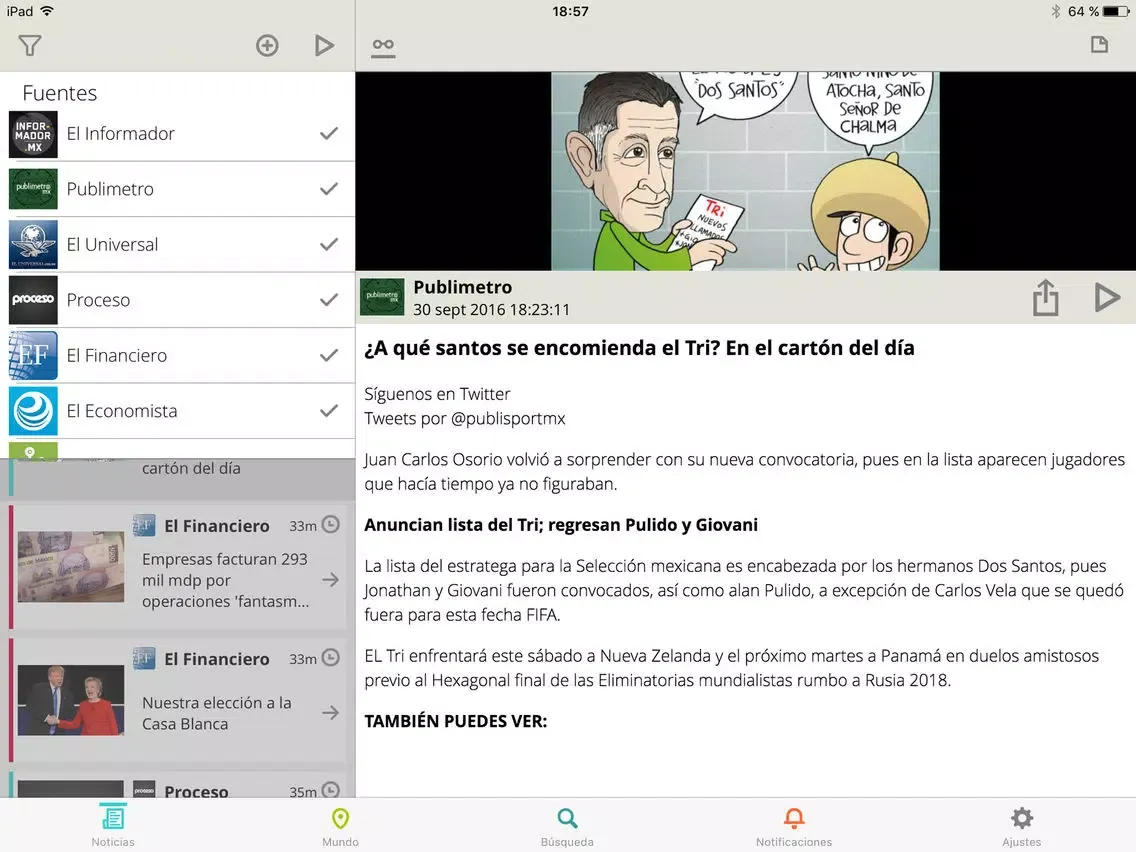
Task: Uncheck Publimetro source checkmark
Action: coord(329,189)
